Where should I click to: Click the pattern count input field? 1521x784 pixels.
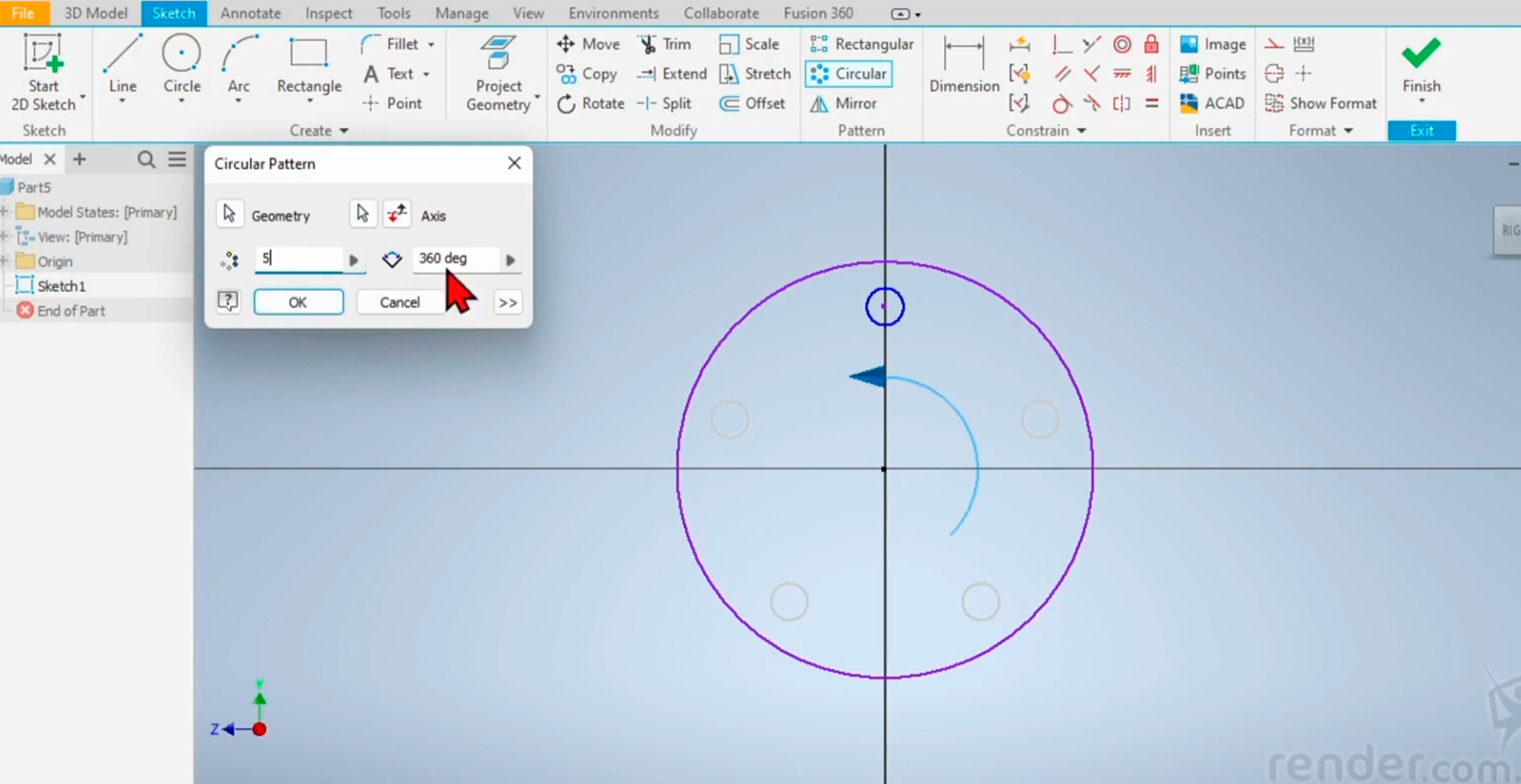[x=298, y=258]
